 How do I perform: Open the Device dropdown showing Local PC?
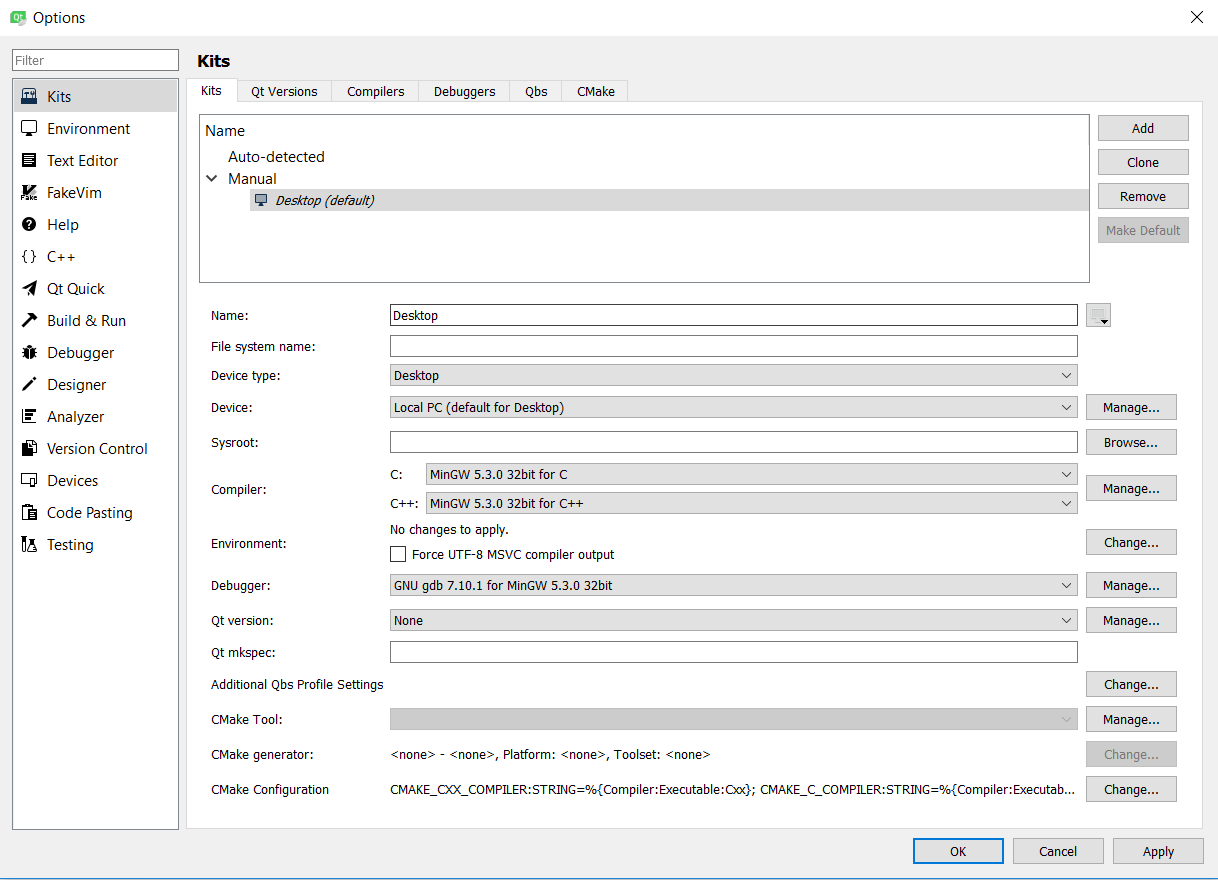tap(734, 408)
